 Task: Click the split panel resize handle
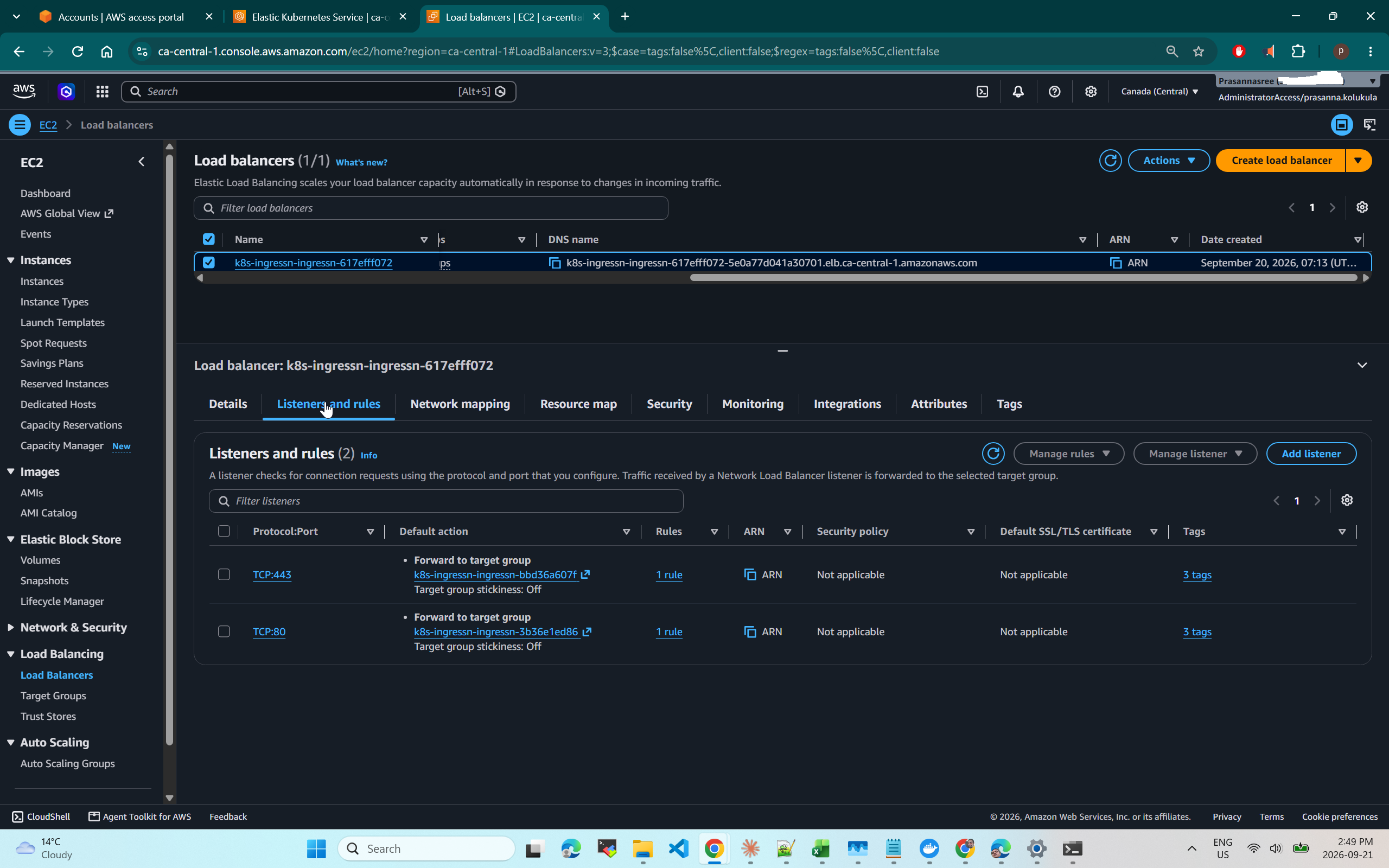click(x=782, y=350)
